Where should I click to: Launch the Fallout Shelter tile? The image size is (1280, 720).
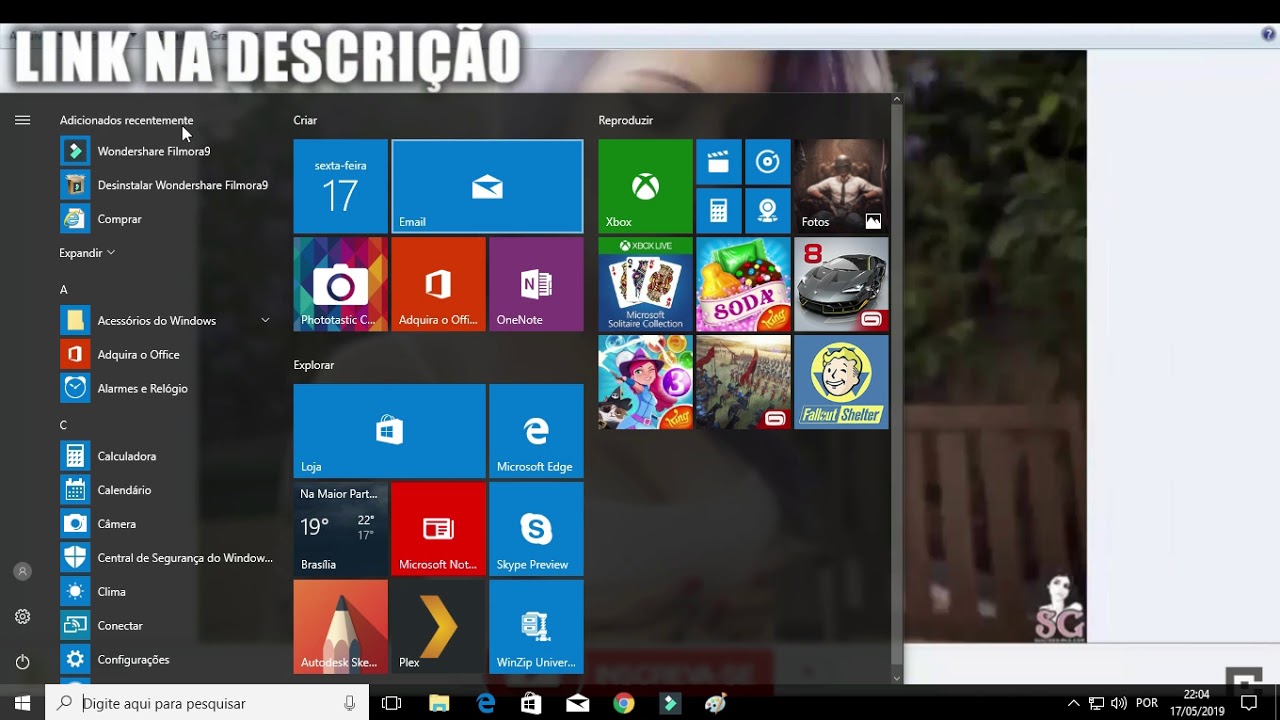pos(841,382)
